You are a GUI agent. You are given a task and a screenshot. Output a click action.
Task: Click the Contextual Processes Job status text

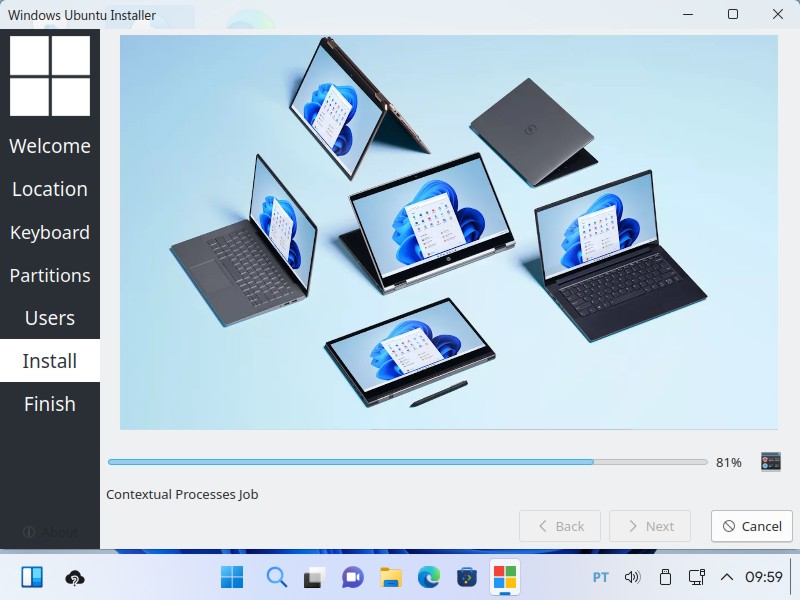(x=182, y=494)
